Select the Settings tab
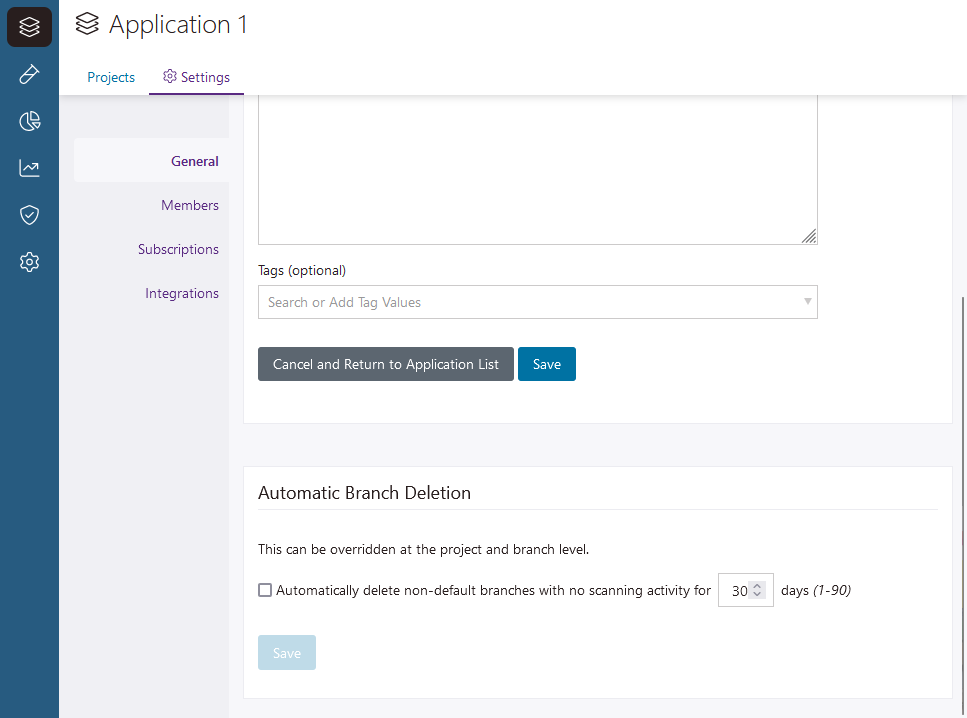Viewport: 967px width, 718px height. coord(197,77)
